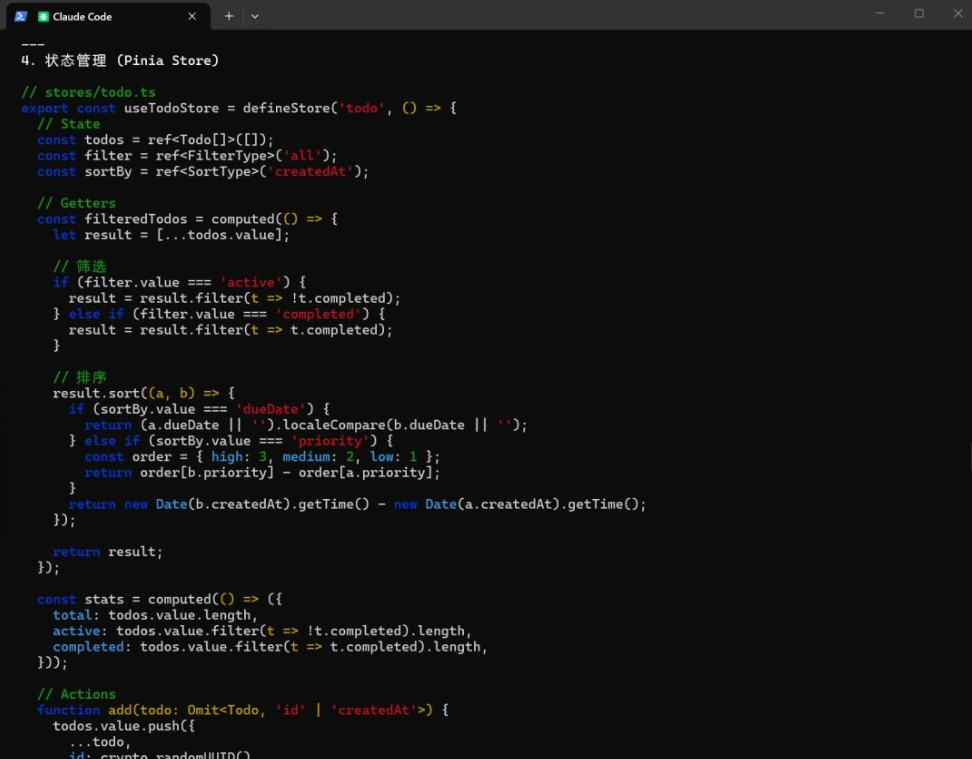
Task: Click the '// 排序' comment
Action: [80, 378]
